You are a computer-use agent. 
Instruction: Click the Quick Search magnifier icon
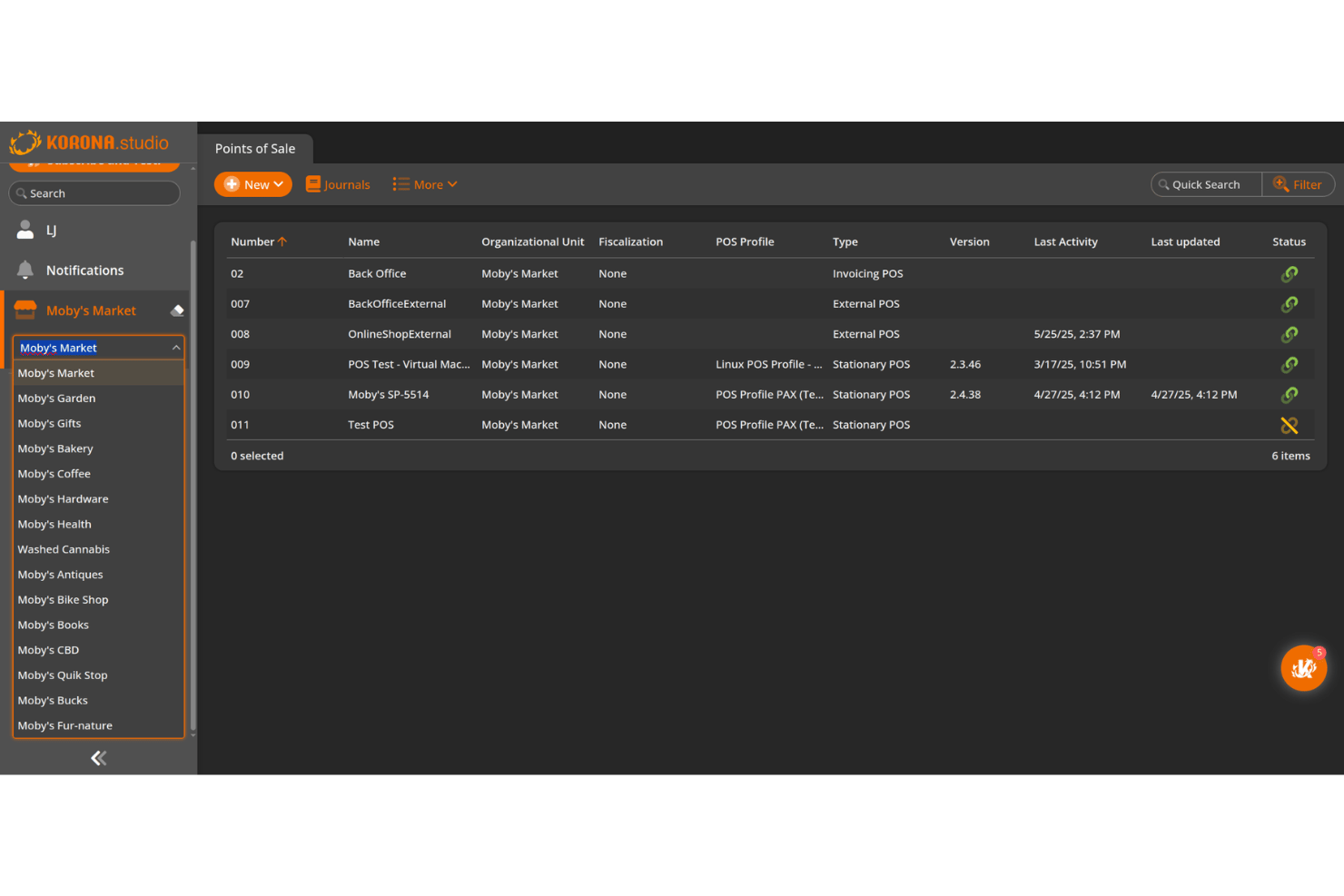[x=1163, y=184]
